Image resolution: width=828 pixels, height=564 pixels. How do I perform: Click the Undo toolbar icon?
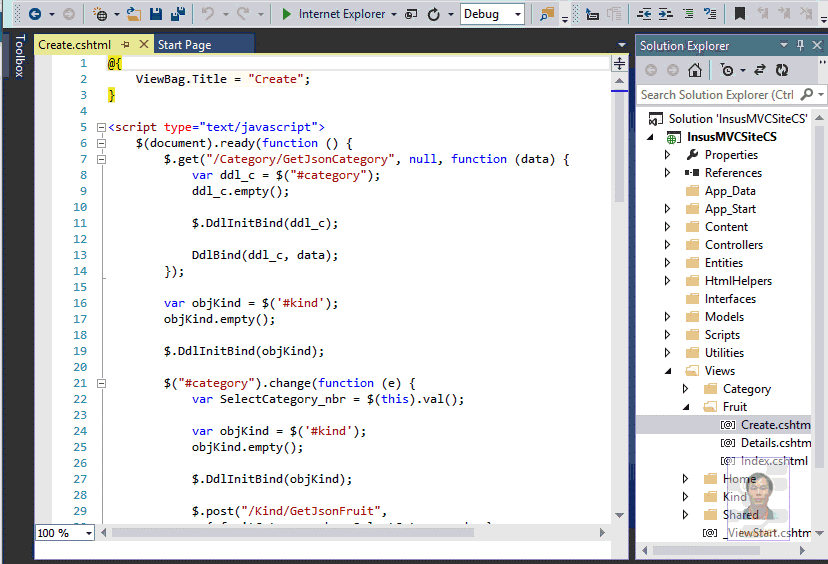208,14
